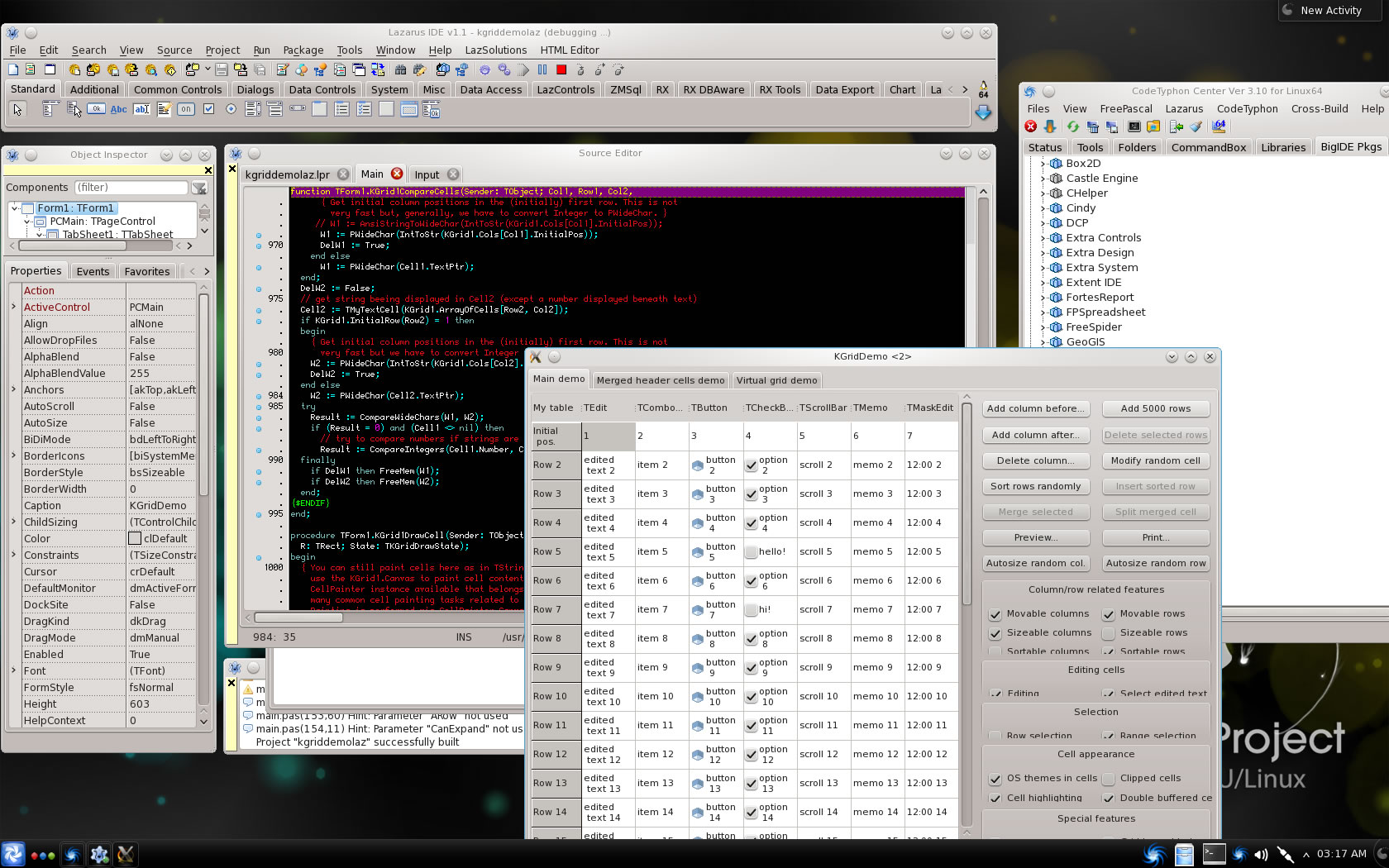The width and height of the screenshot is (1389, 868).
Task: Click Sort rows randomly button
Action: coord(1036,486)
